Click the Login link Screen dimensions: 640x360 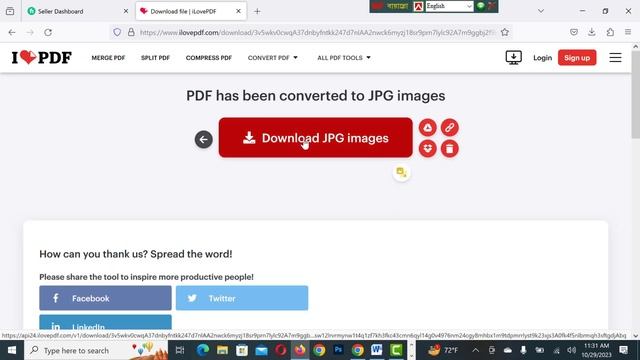click(542, 58)
